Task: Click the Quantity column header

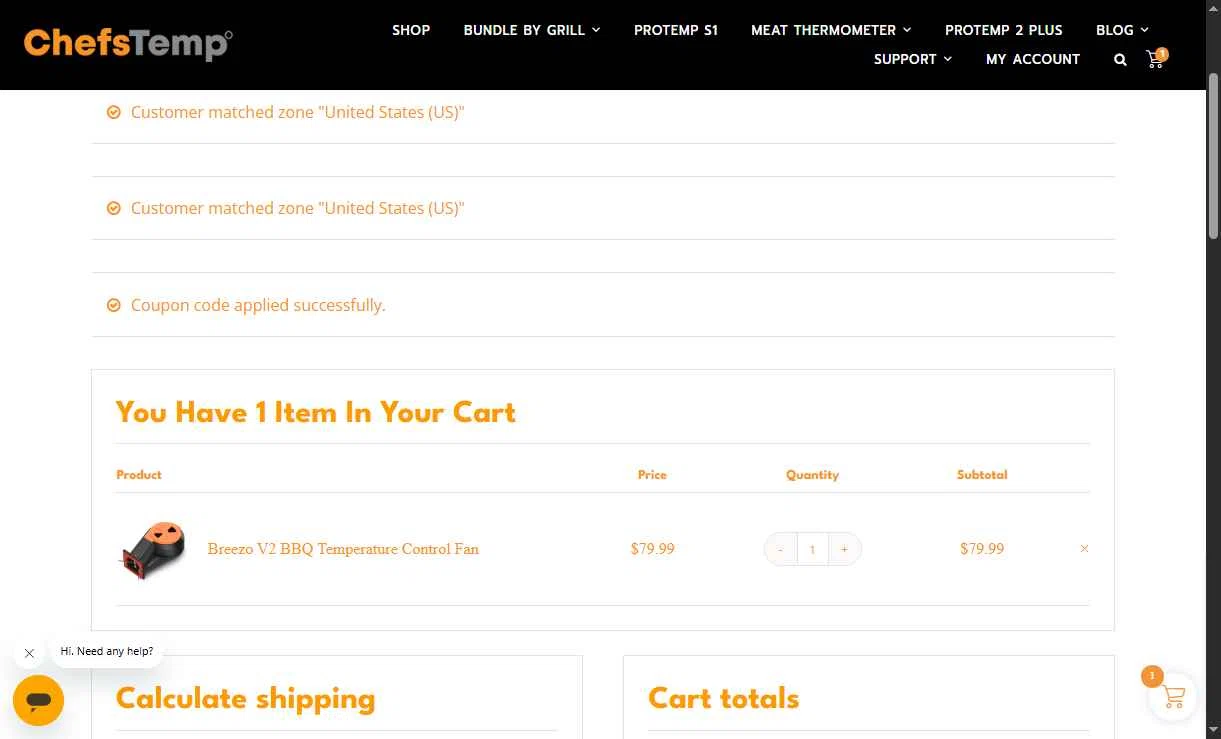Action: (x=812, y=475)
